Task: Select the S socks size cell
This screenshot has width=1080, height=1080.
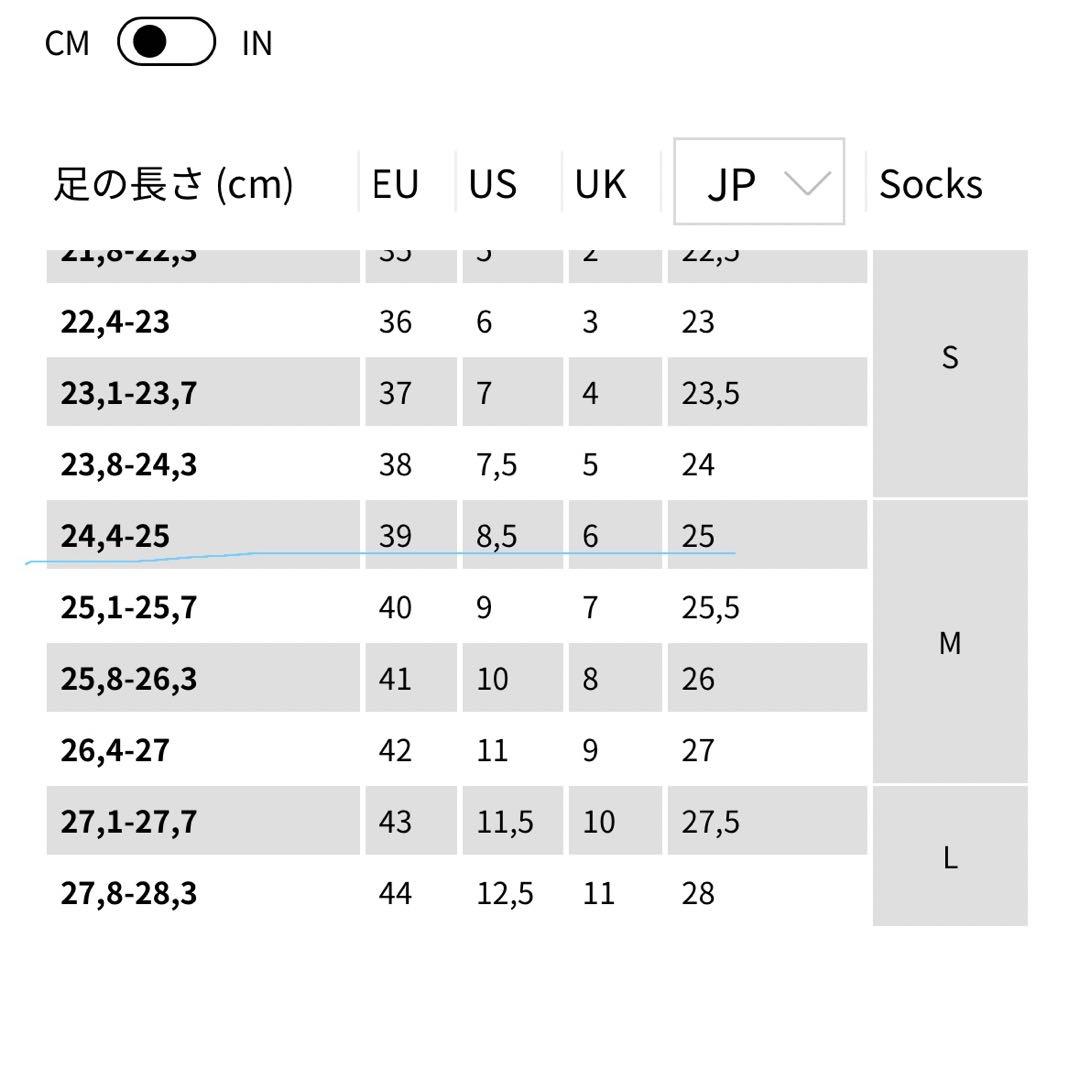Action: [x=950, y=357]
